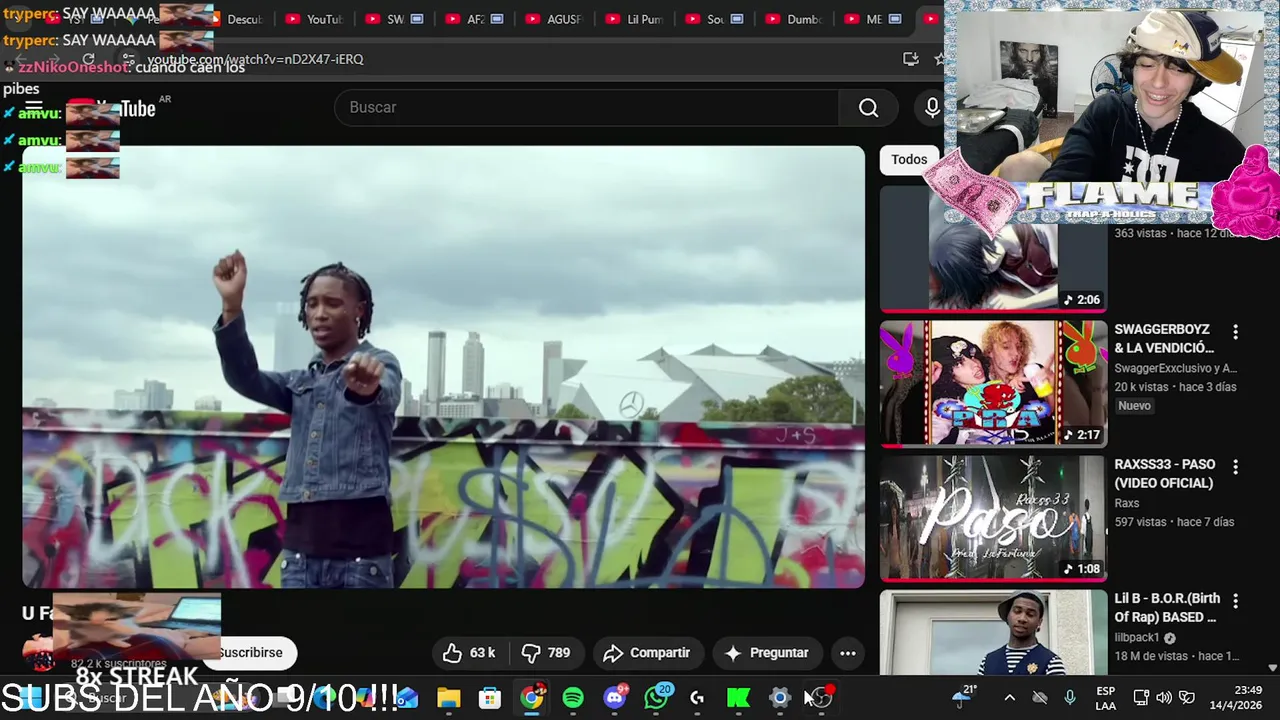This screenshot has width=1280, height=720.
Task: Open Paso thumbnail with 1:08 duration
Action: (x=993, y=518)
